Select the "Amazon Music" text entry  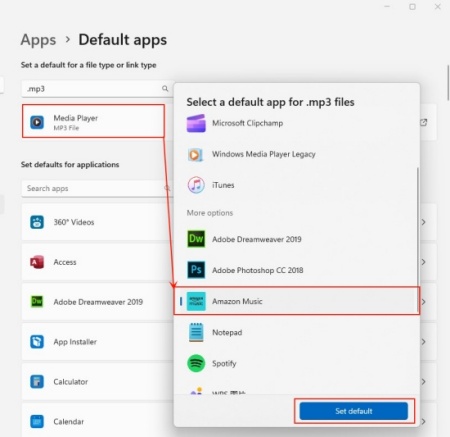[237, 301]
